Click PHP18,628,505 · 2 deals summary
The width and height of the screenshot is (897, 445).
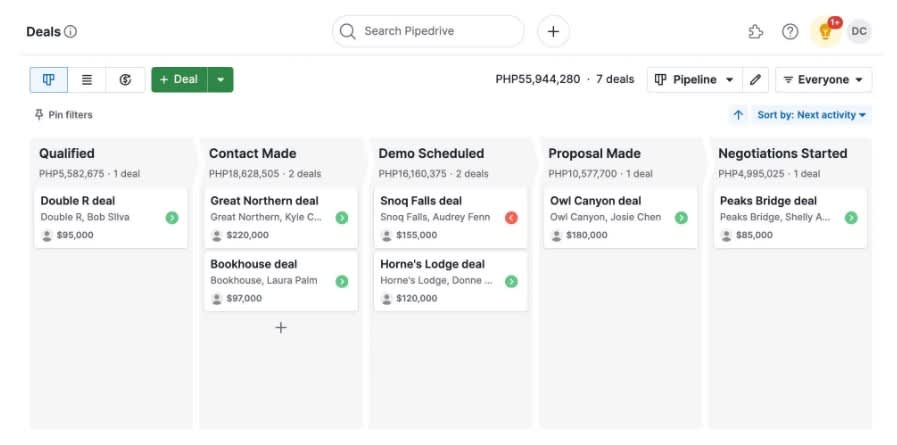265,174
